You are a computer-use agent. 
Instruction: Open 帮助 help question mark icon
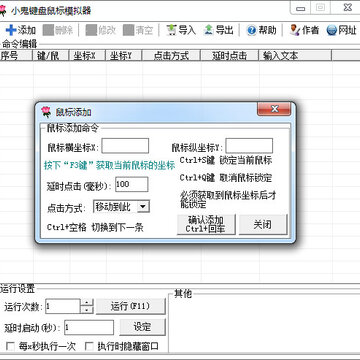coord(252,30)
